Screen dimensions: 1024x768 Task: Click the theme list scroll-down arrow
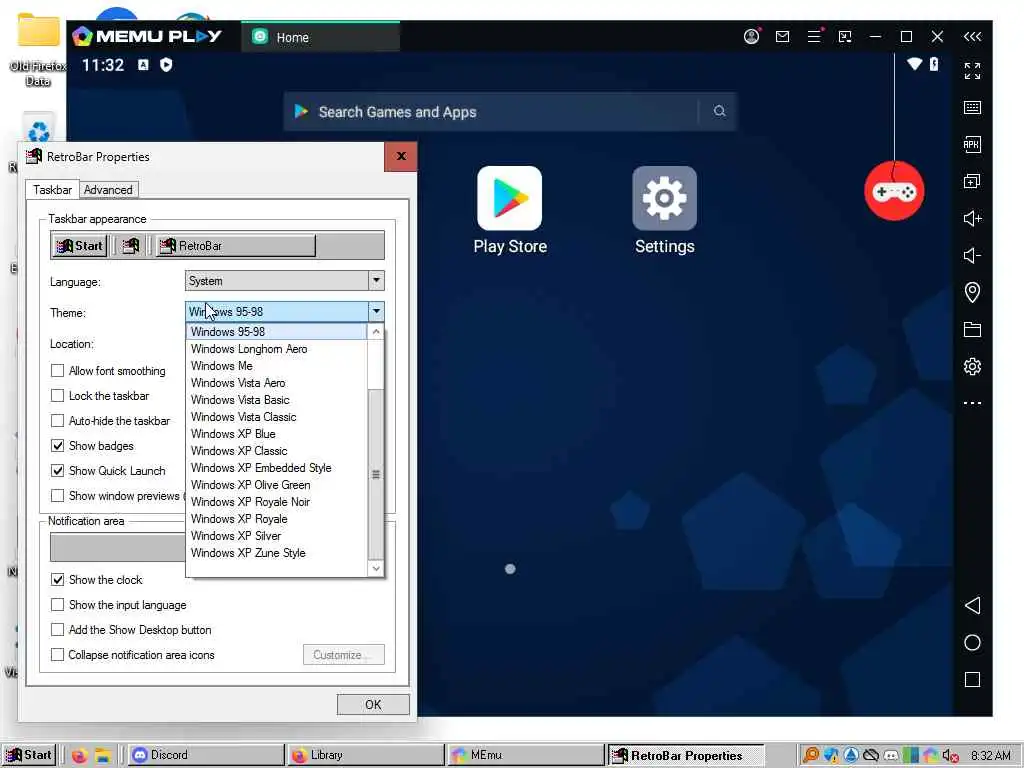tap(376, 568)
